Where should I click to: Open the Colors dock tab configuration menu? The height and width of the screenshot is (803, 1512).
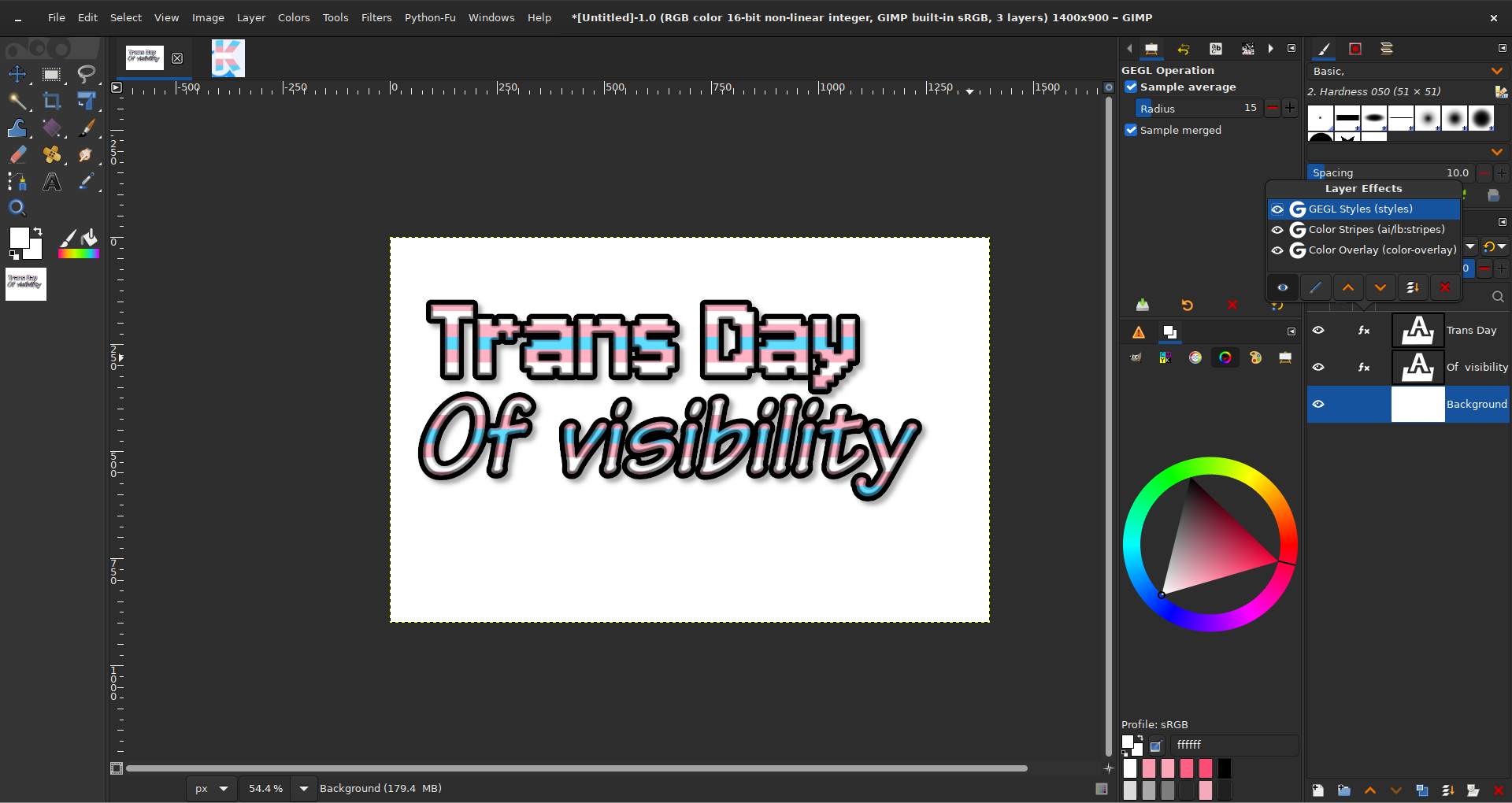[1291, 331]
